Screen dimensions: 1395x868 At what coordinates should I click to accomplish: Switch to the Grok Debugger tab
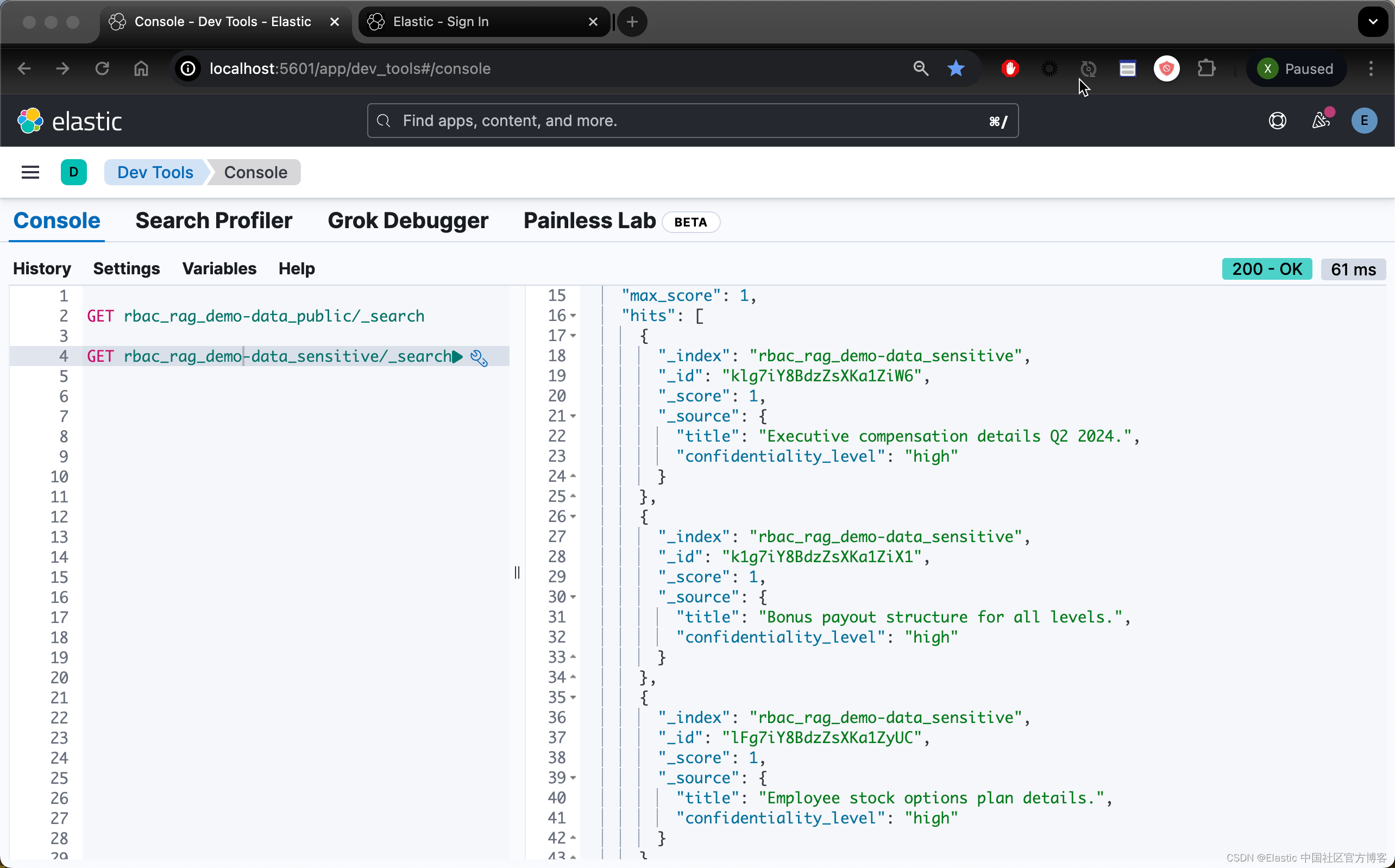point(408,221)
